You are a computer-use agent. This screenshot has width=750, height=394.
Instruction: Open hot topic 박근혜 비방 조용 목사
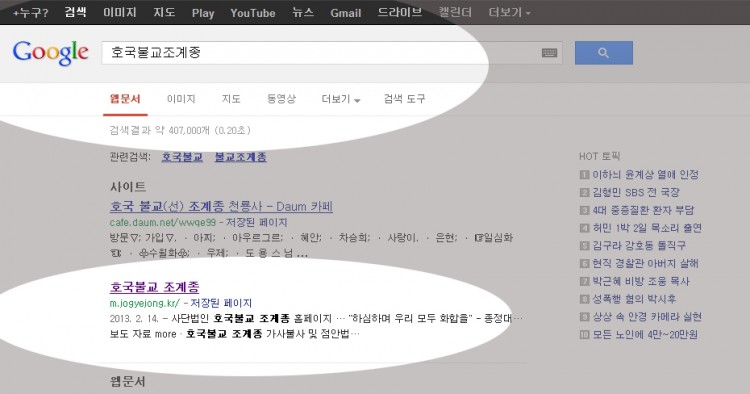pos(641,281)
